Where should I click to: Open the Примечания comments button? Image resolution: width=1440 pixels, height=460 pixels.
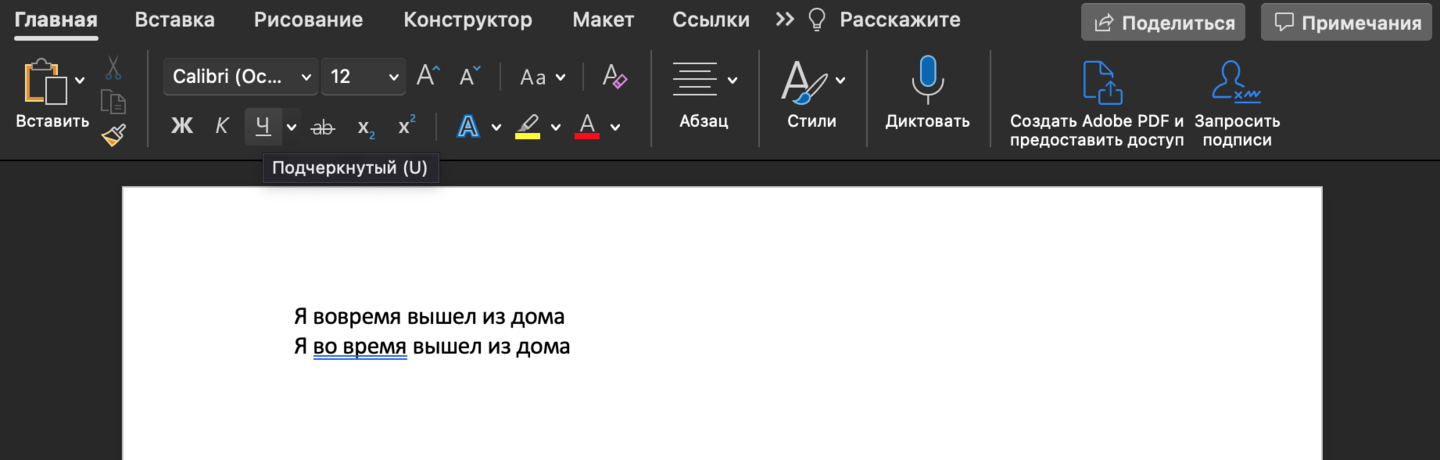1347,22
